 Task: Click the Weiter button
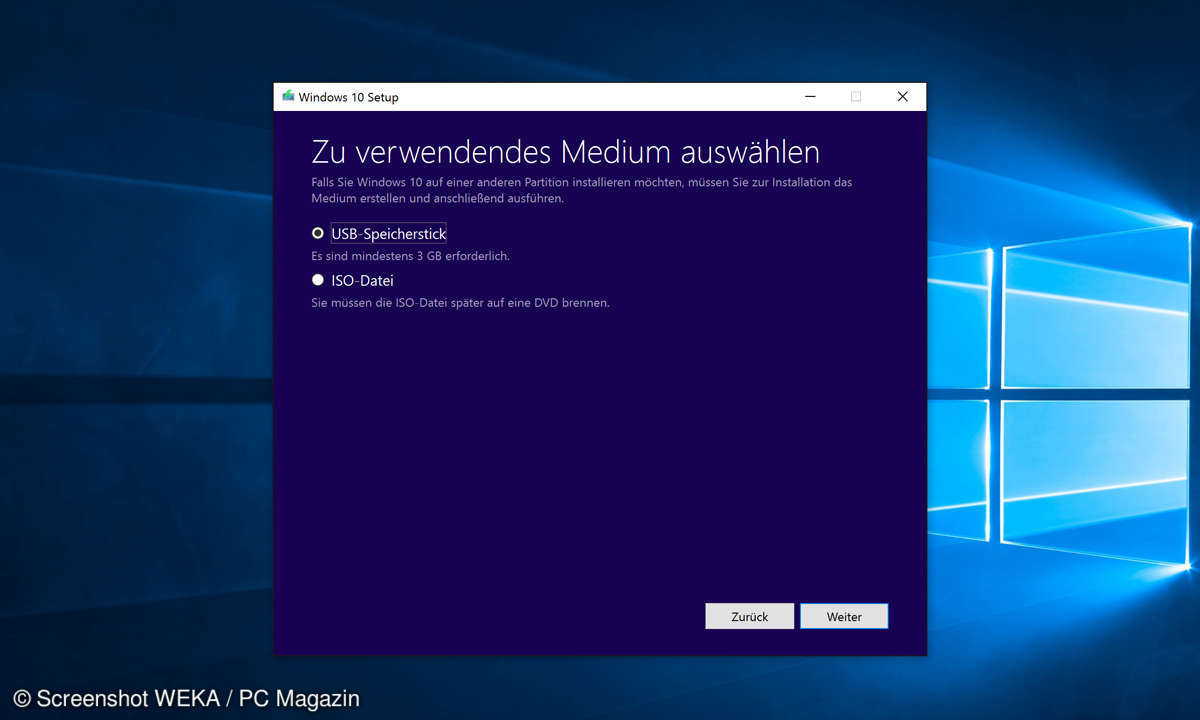(844, 616)
